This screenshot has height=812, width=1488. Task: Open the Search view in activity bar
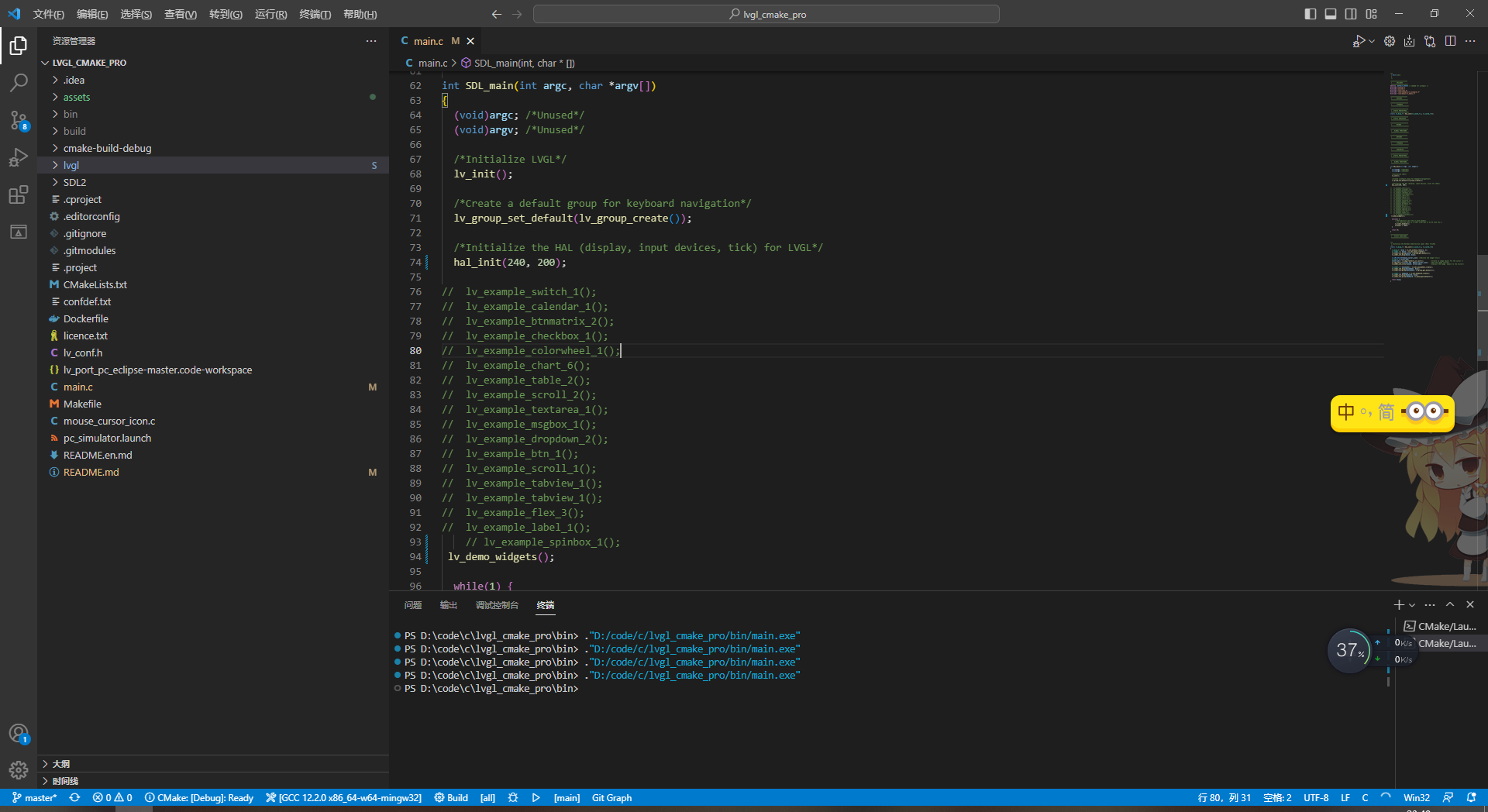point(19,83)
